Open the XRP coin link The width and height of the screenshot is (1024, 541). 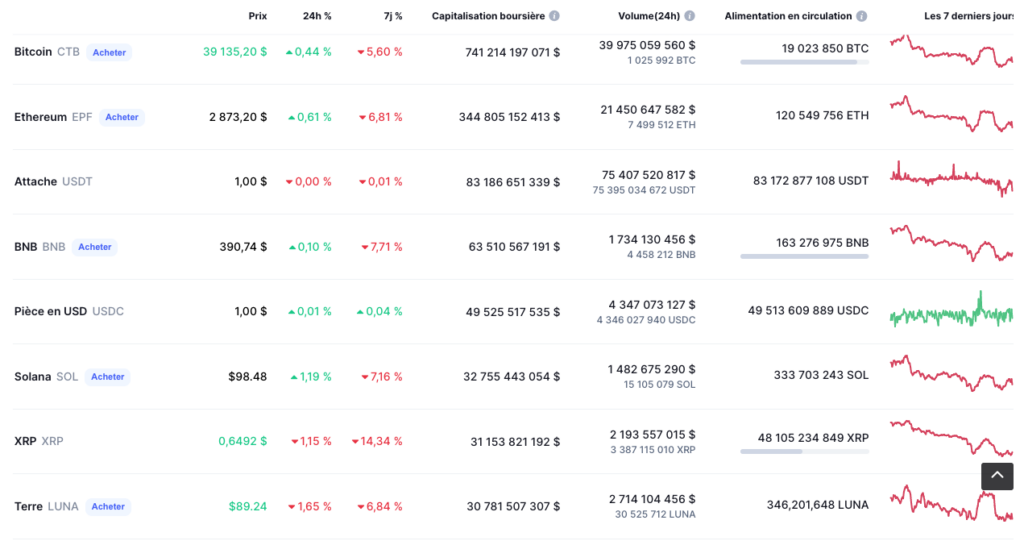[x=25, y=441]
